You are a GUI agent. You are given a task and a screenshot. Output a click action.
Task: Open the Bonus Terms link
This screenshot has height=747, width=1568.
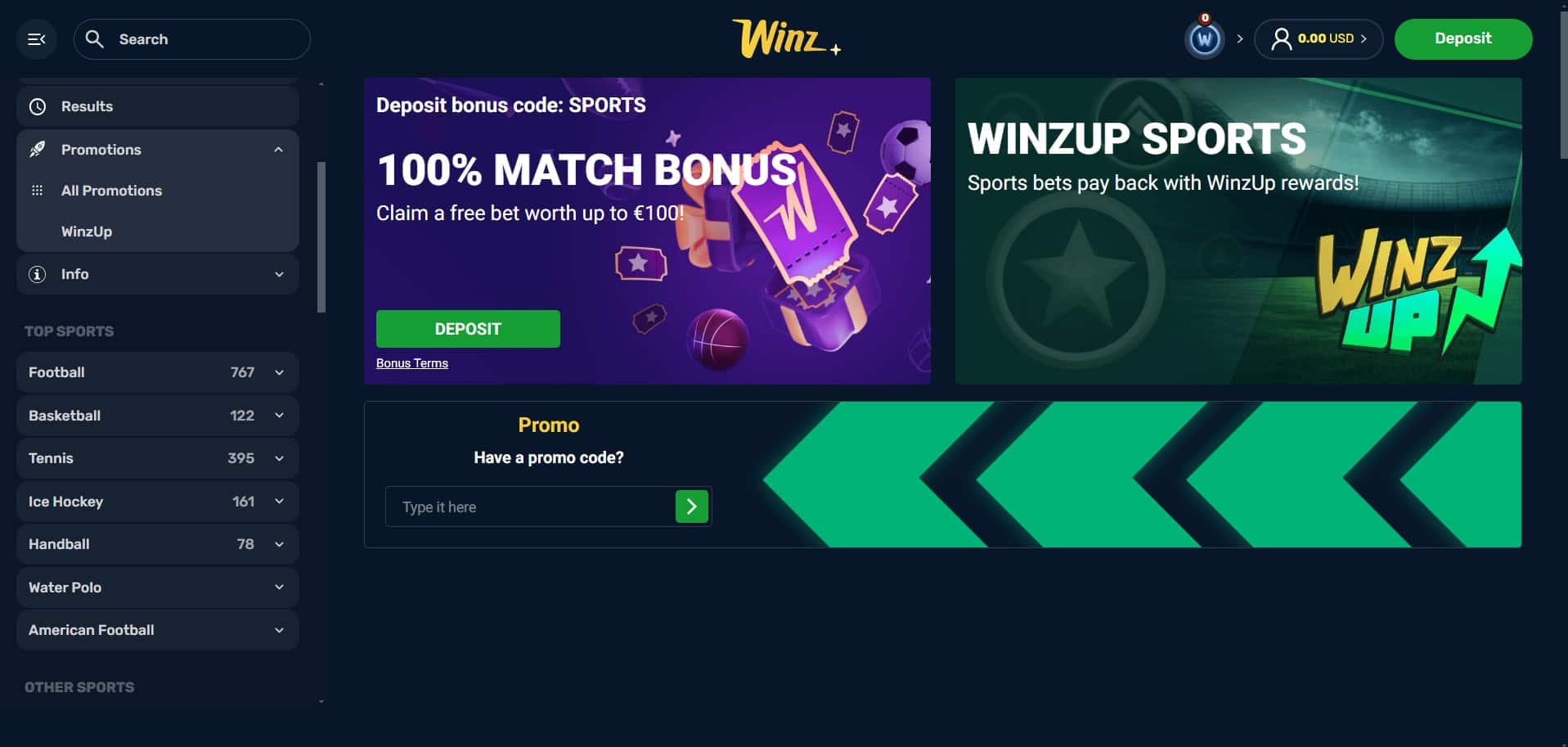click(412, 363)
